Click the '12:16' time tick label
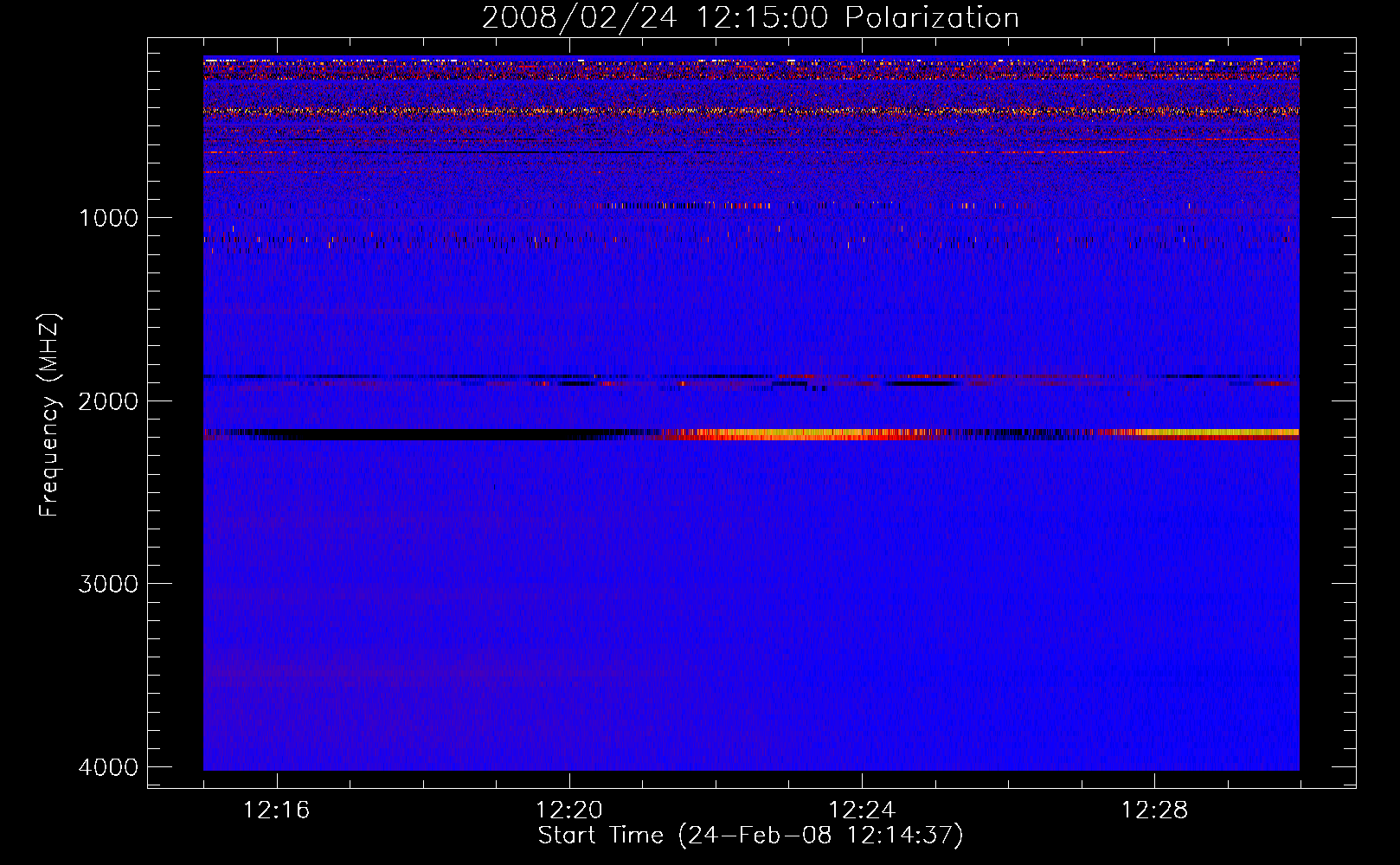The width and height of the screenshot is (1400, 865). click(x=276, y=811)
